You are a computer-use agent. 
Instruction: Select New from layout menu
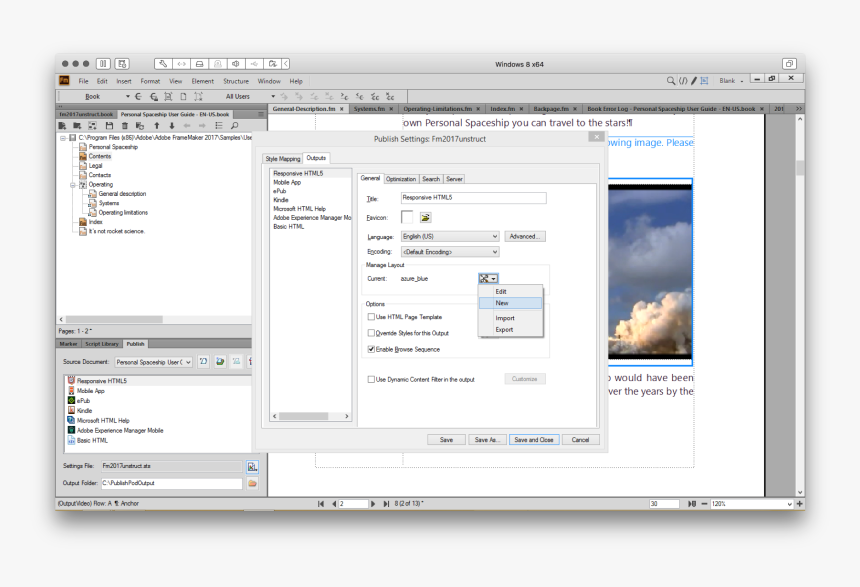tap(510, 303)
